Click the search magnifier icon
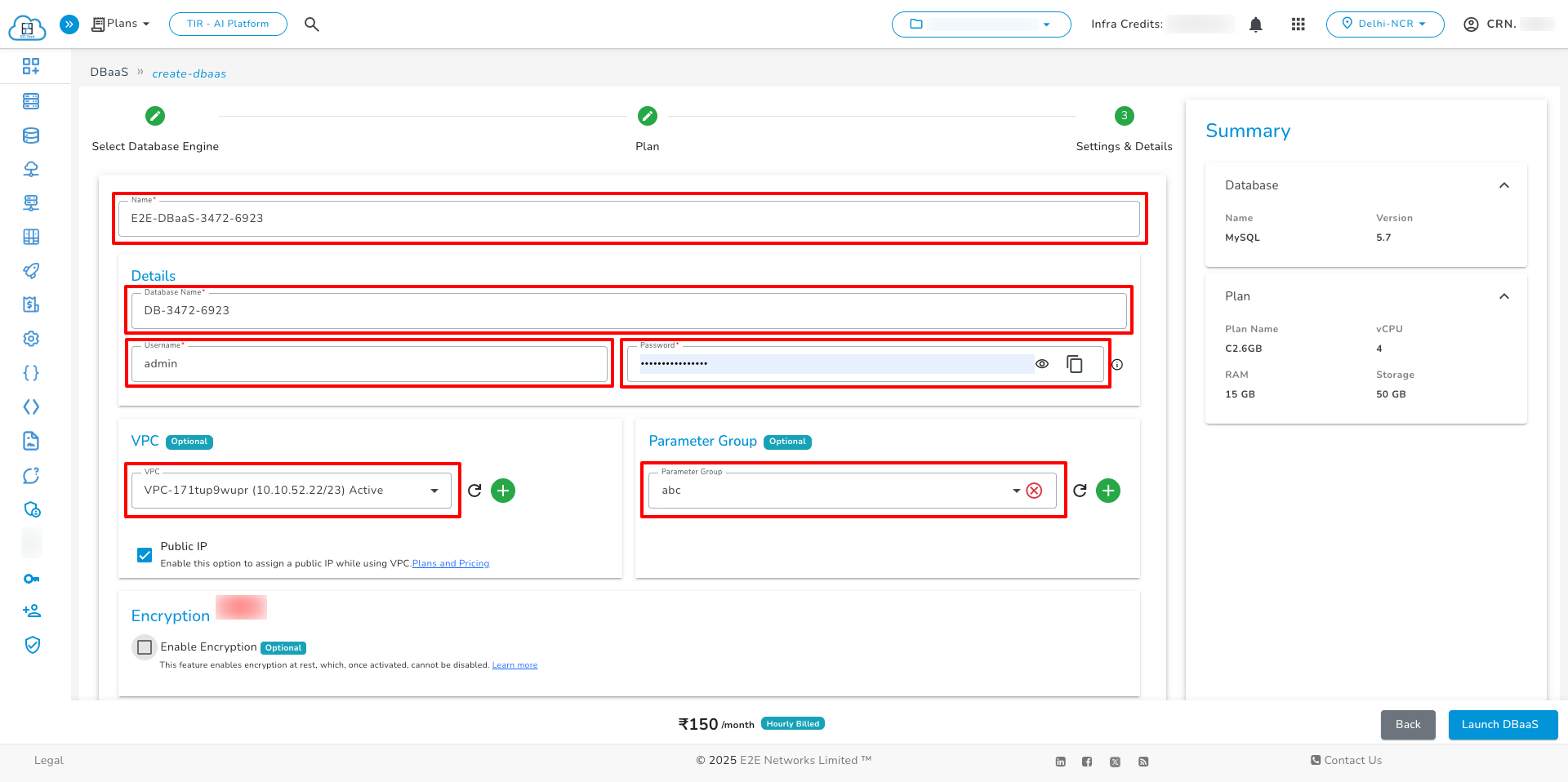 tap(311, 24)
